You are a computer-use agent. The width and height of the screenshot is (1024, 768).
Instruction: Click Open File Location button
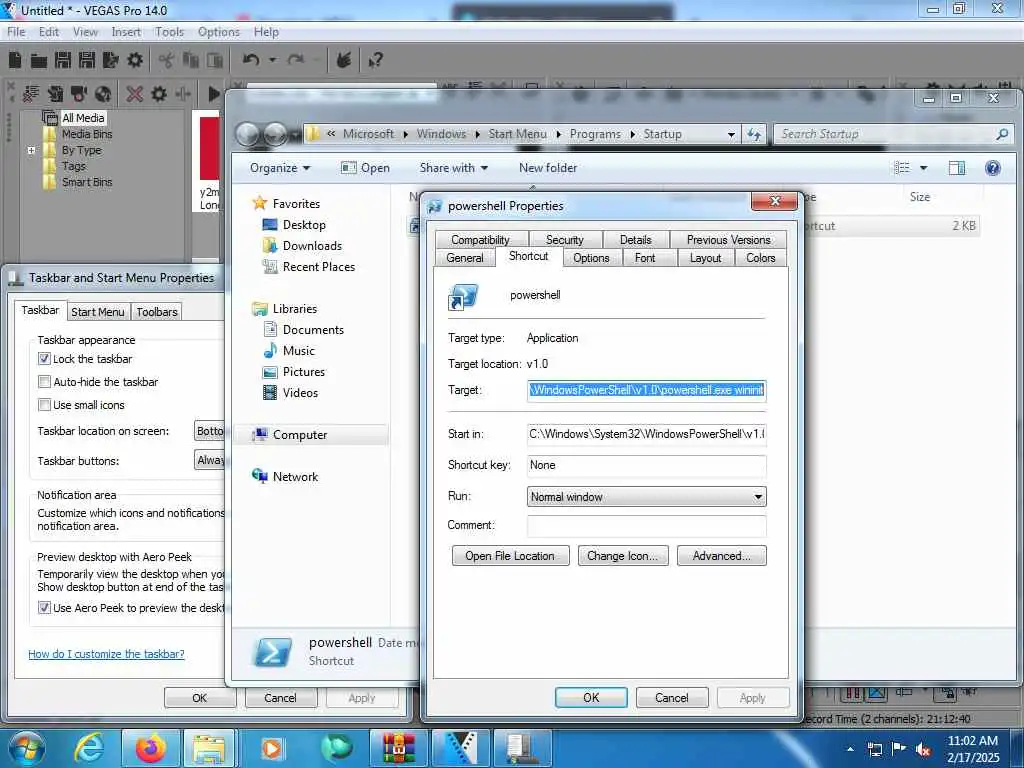click(510, 556)
